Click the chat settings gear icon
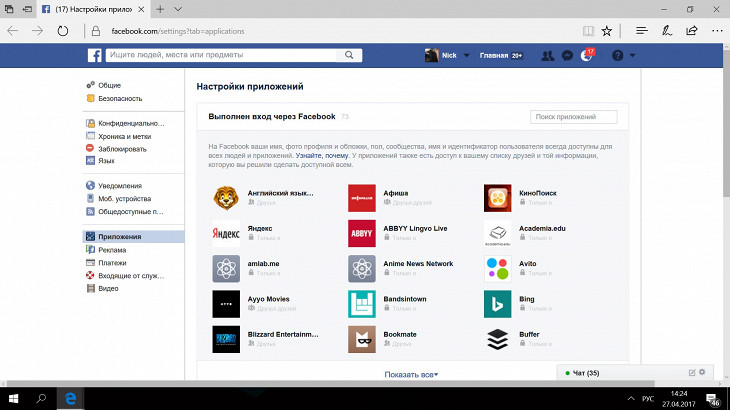730x410 pixels. pos(703,373)
